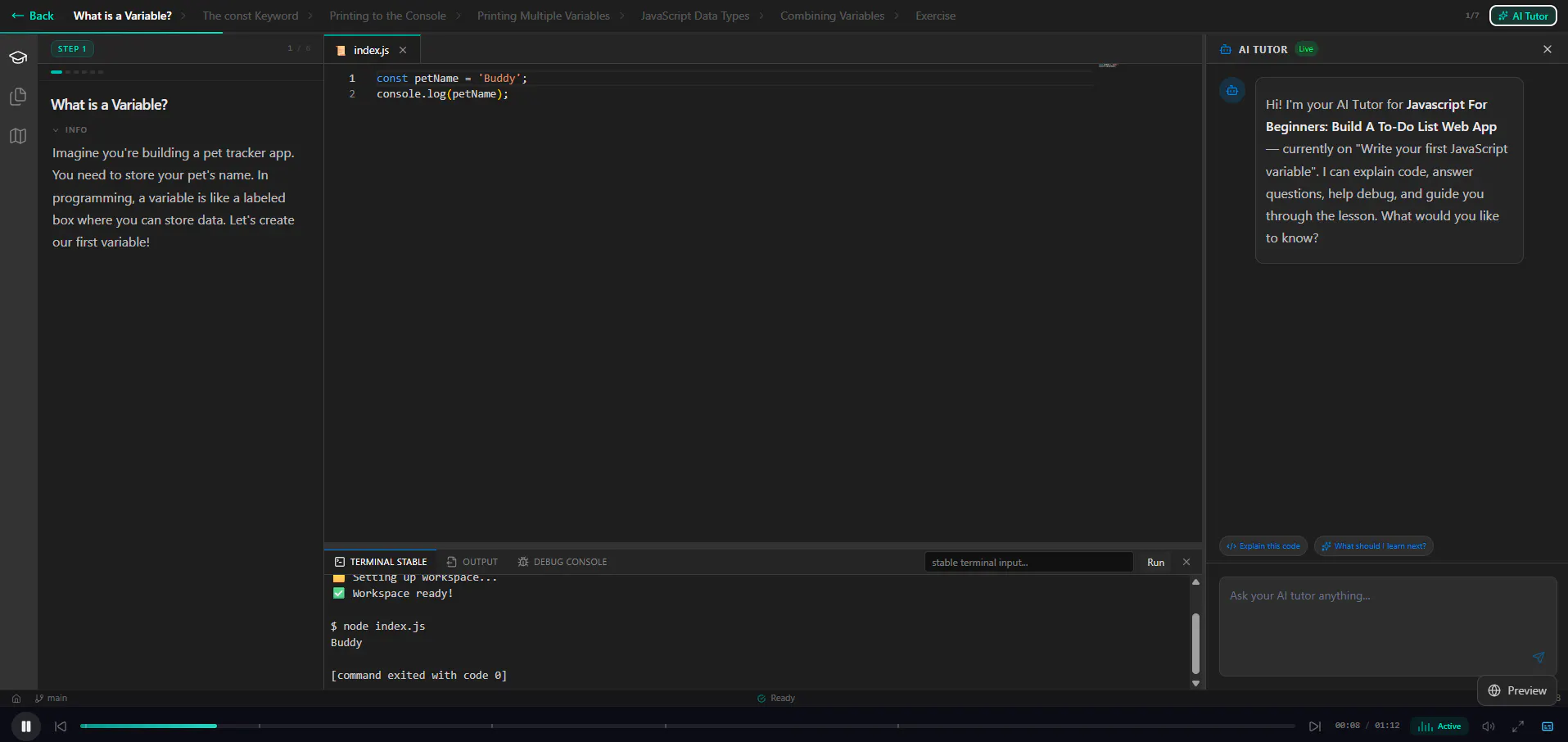The height and width of the screenshot is (742, 1568).
Task: Open the files sidebar icon
Action: pyautogui.click(x=18, y=97)
